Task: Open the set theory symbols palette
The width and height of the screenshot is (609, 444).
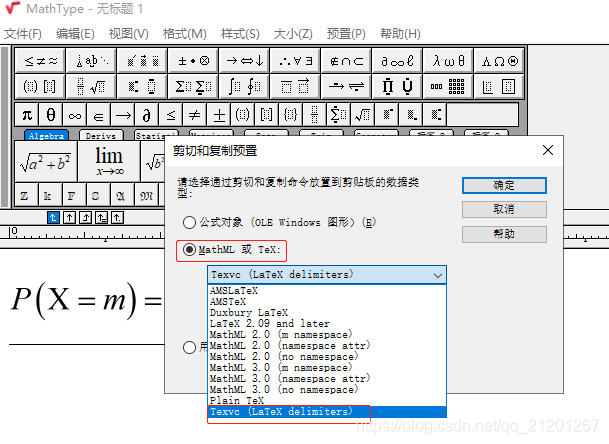Action: [x=346, y=61]
